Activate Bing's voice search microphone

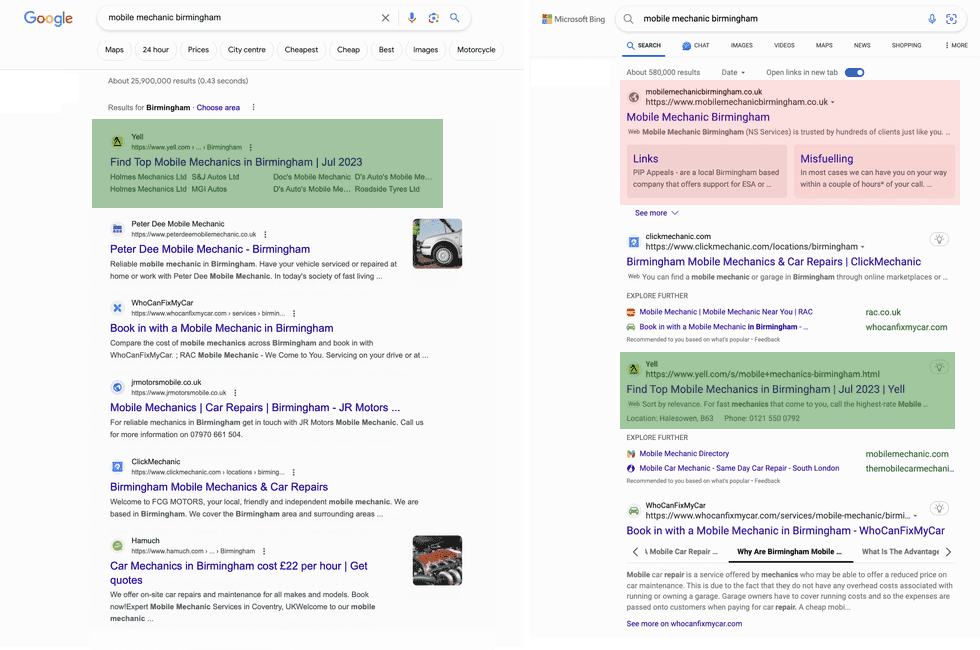[932, 18]
